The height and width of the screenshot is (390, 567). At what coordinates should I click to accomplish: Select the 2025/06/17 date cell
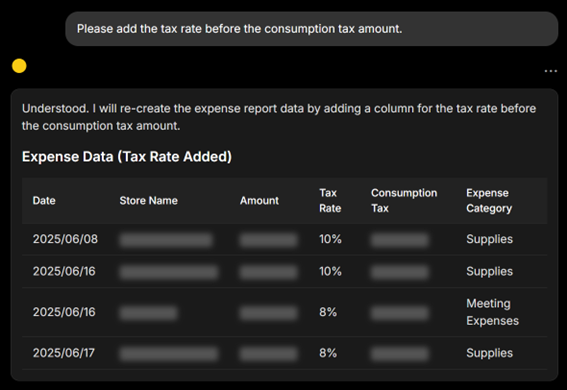64,353
